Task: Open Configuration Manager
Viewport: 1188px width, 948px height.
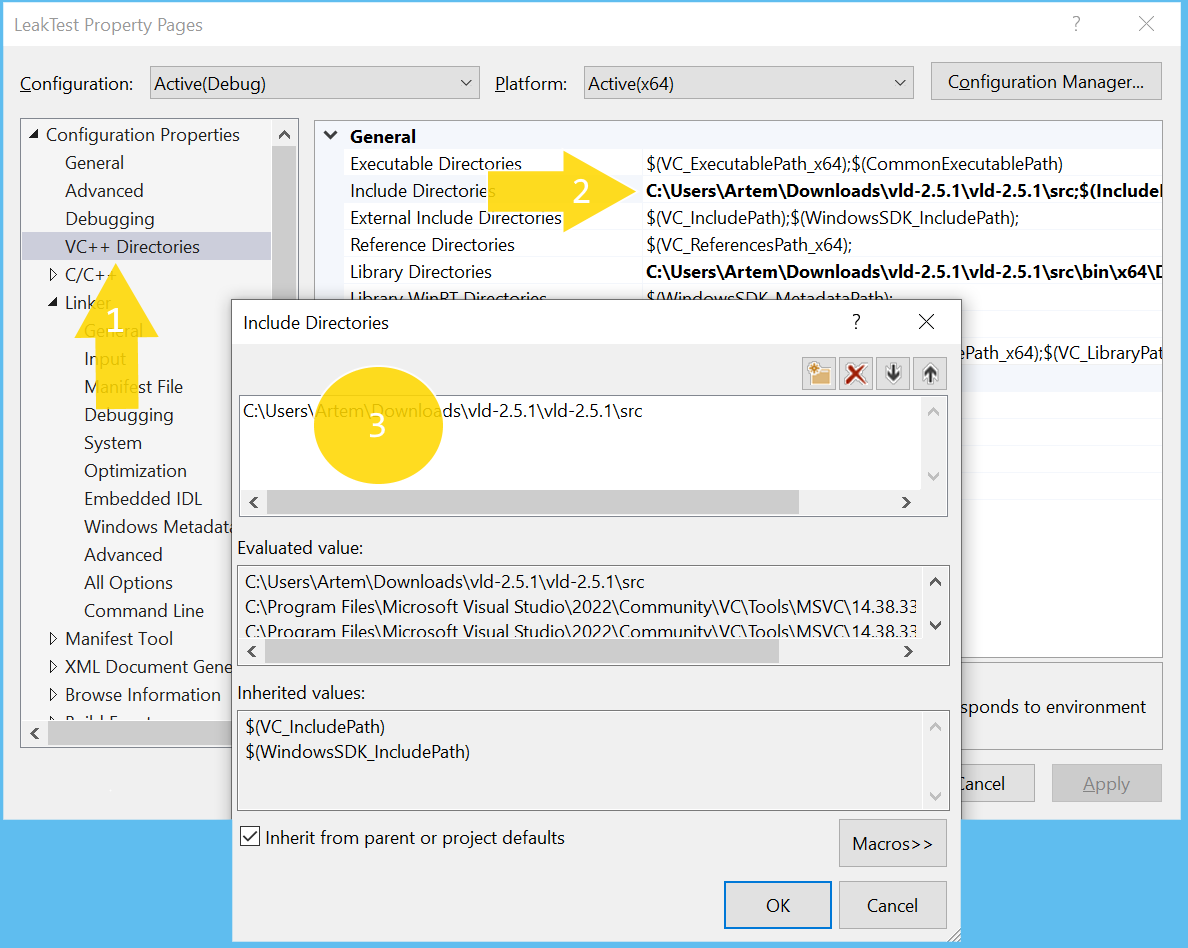Action: point(1045,81)
